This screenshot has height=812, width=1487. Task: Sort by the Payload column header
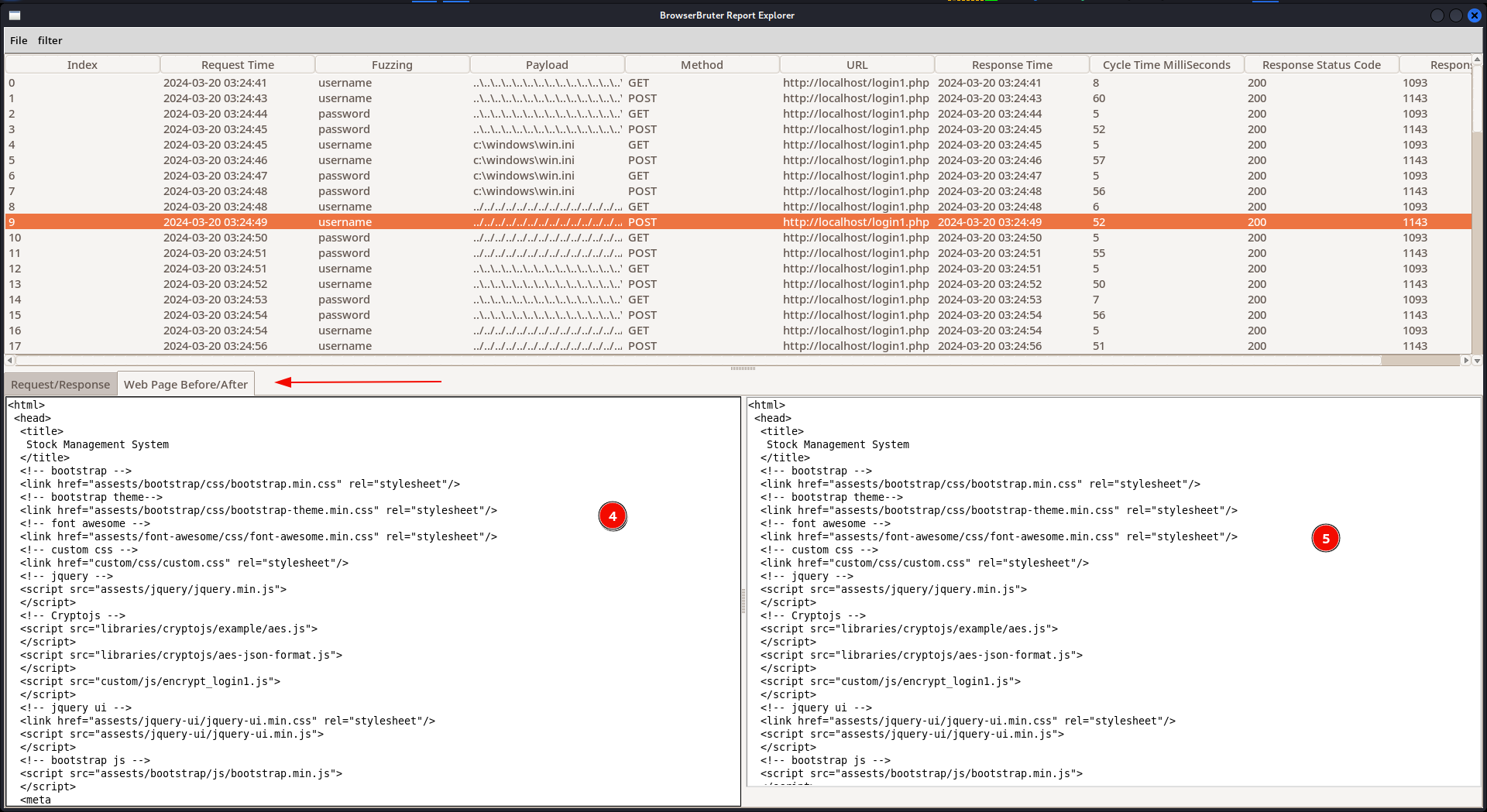point(547,65)
